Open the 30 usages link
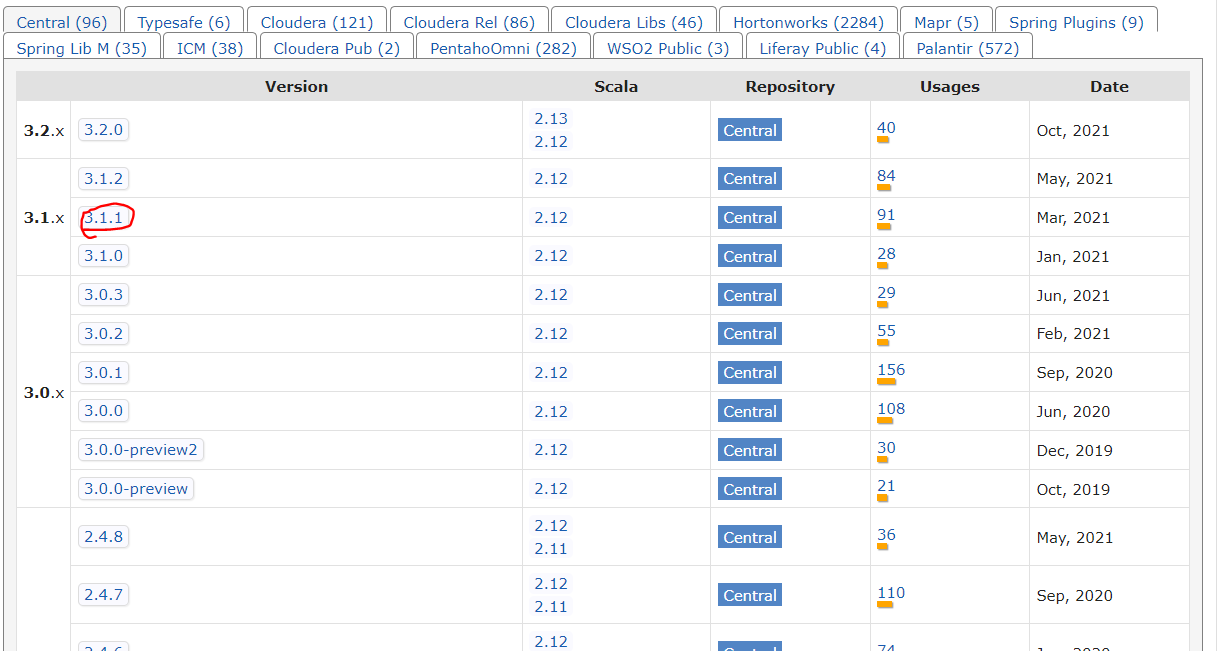Viewport: 1221px width, 651px height. coord(886,447)
